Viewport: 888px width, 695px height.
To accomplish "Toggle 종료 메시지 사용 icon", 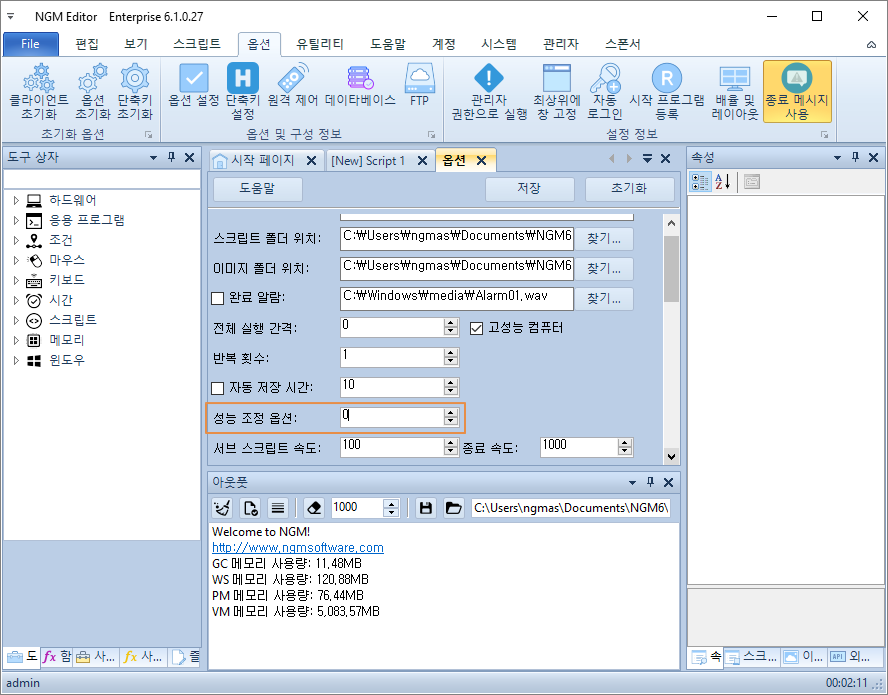I will (x=797, y=92).
